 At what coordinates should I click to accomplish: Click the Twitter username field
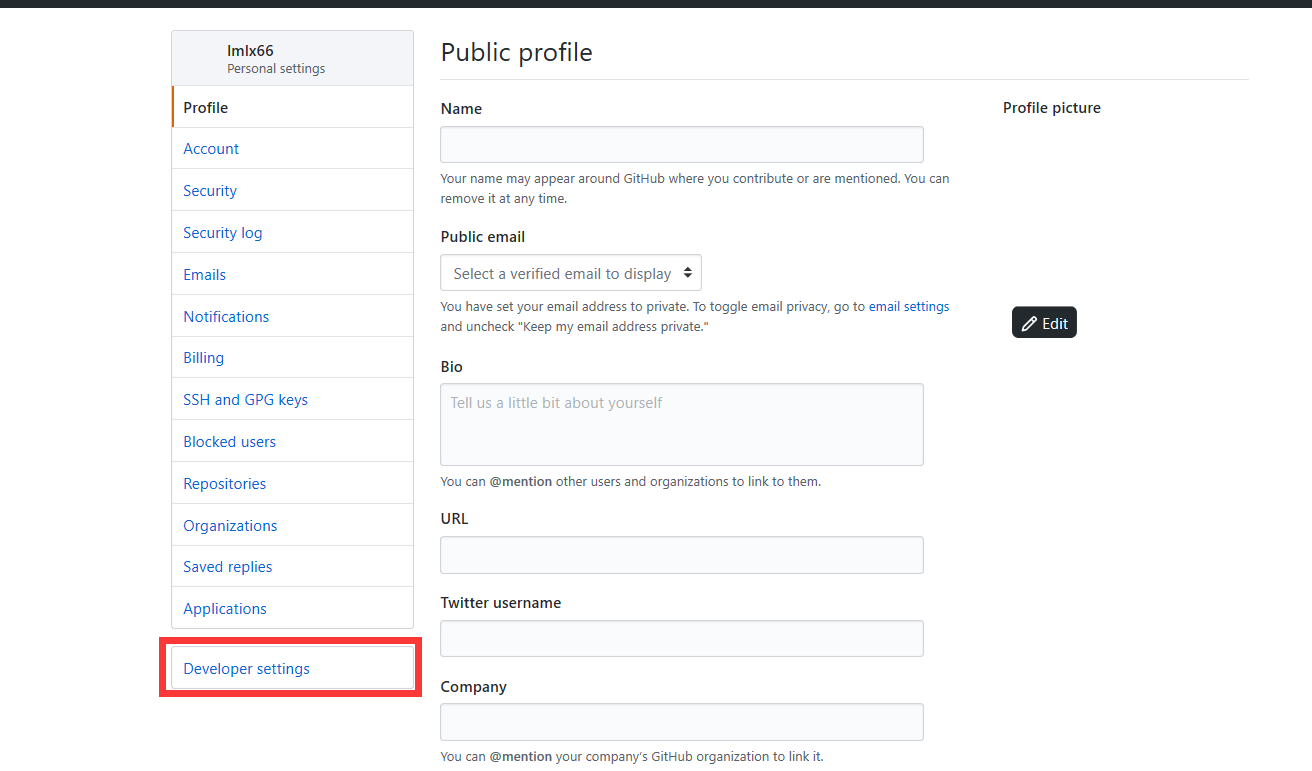[681, 639]
